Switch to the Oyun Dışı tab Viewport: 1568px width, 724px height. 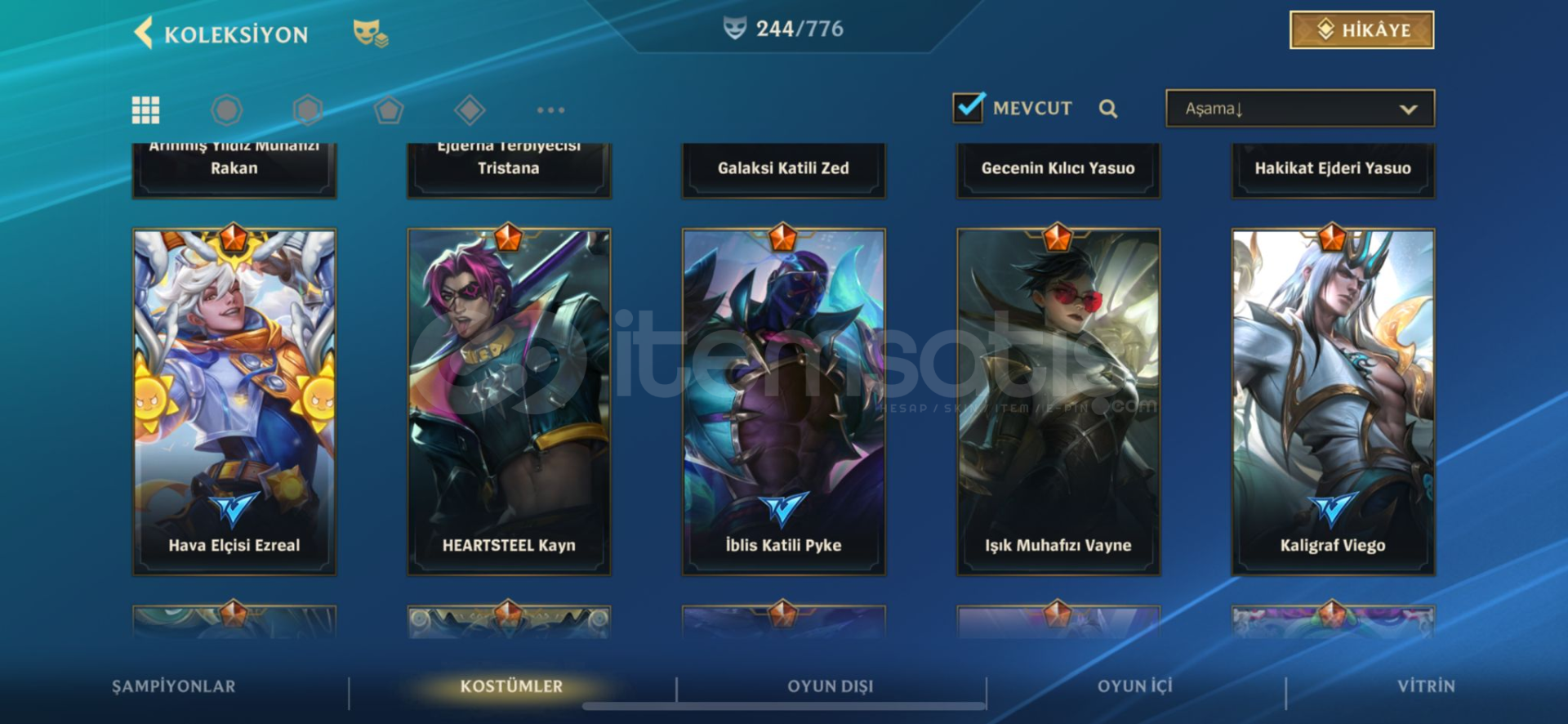coord(831,686)
